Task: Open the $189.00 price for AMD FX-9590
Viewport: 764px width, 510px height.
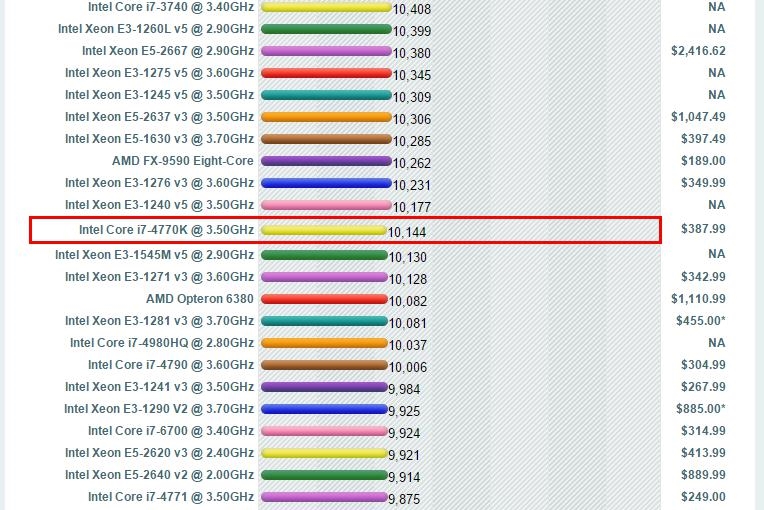Action: pos(703,161)
